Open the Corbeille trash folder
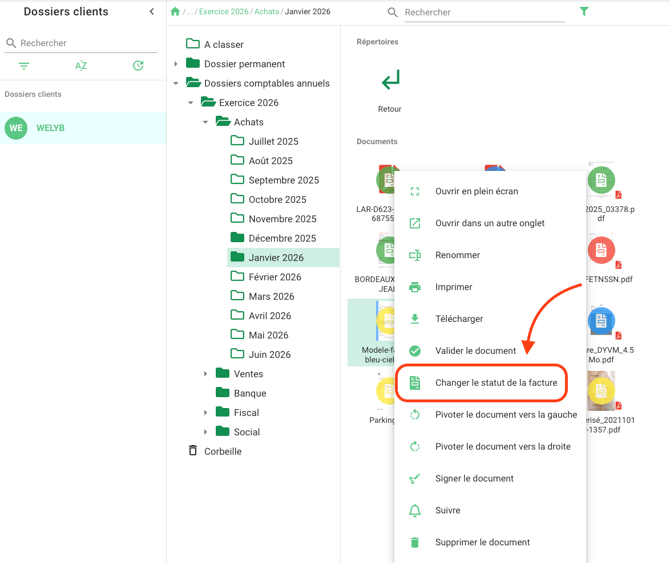The image size is (670, 563). click(222, 451)
